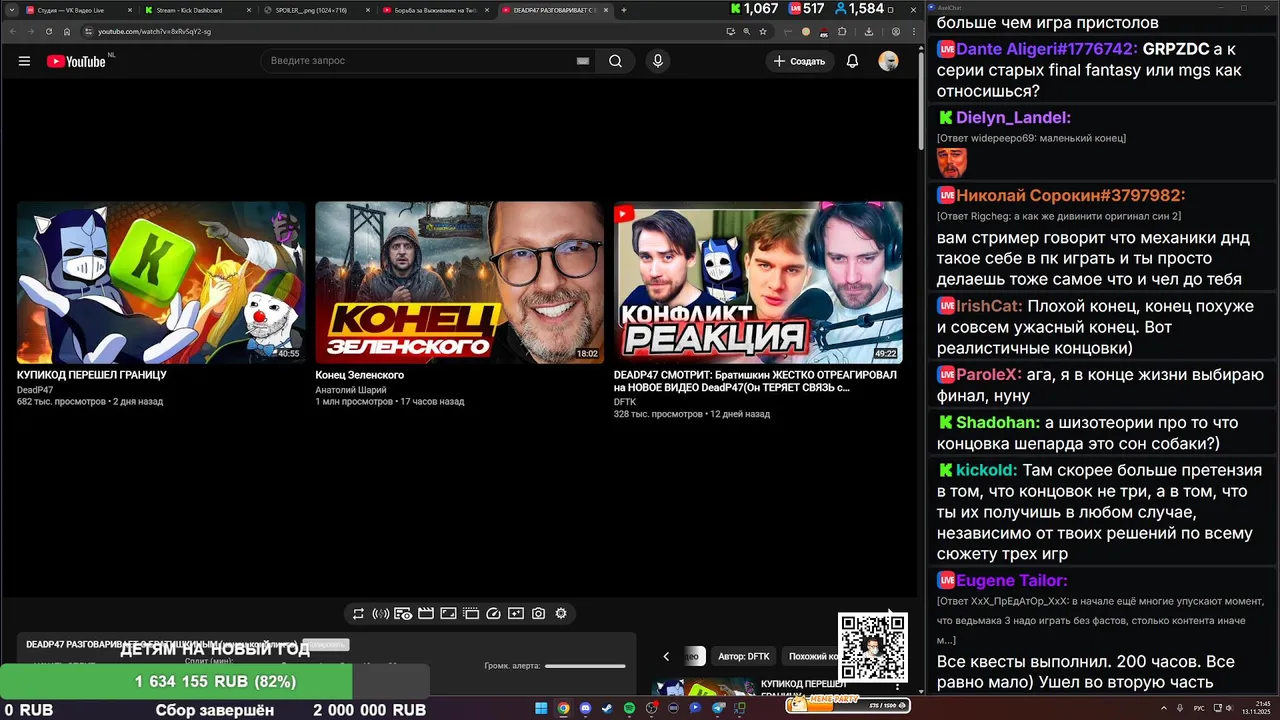
Task: Open the DeadP47 channel name link
Action: (x=35, y=390)
